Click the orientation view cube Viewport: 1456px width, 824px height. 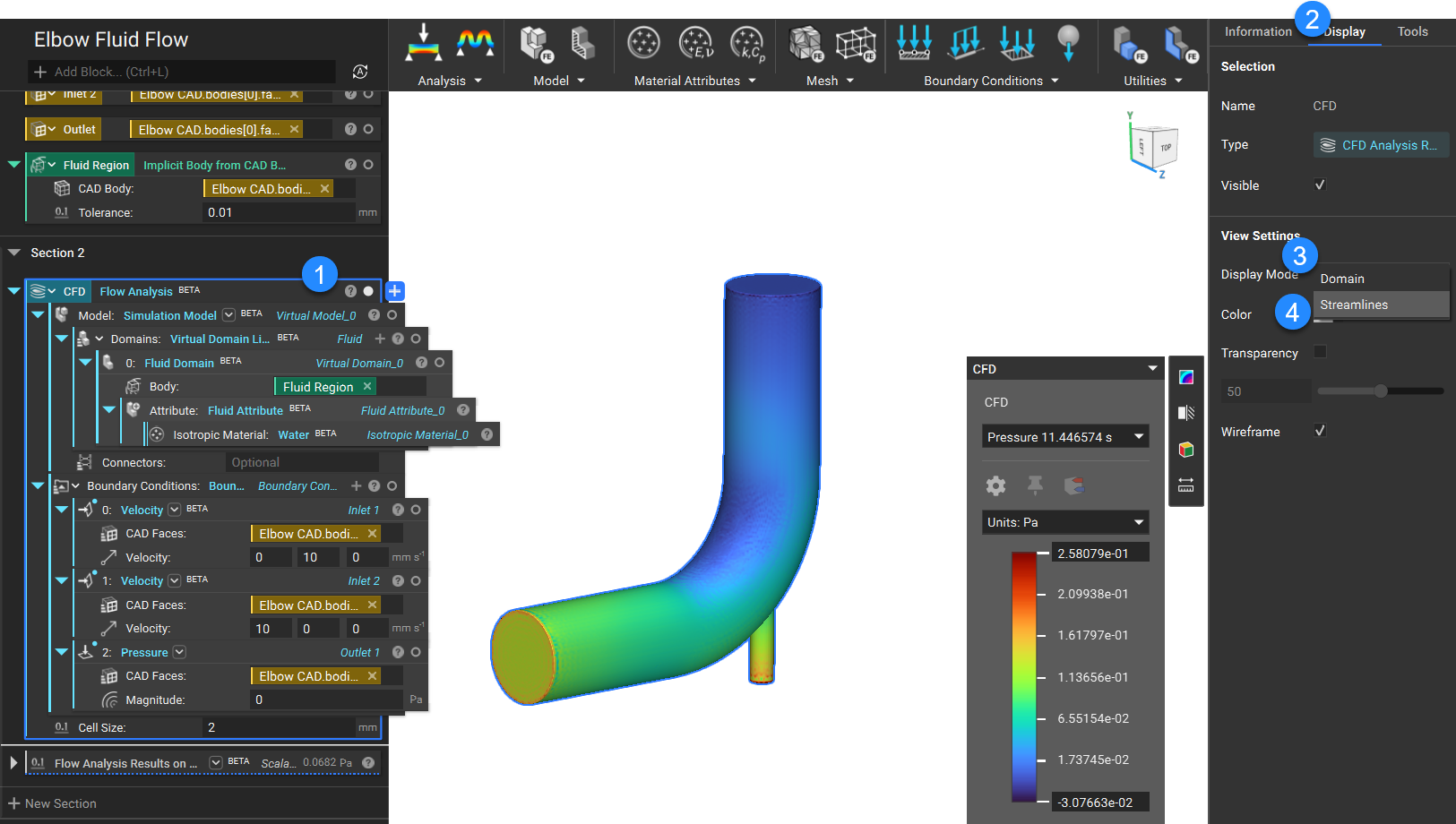pyautogui.click(x=1154, y=145)
